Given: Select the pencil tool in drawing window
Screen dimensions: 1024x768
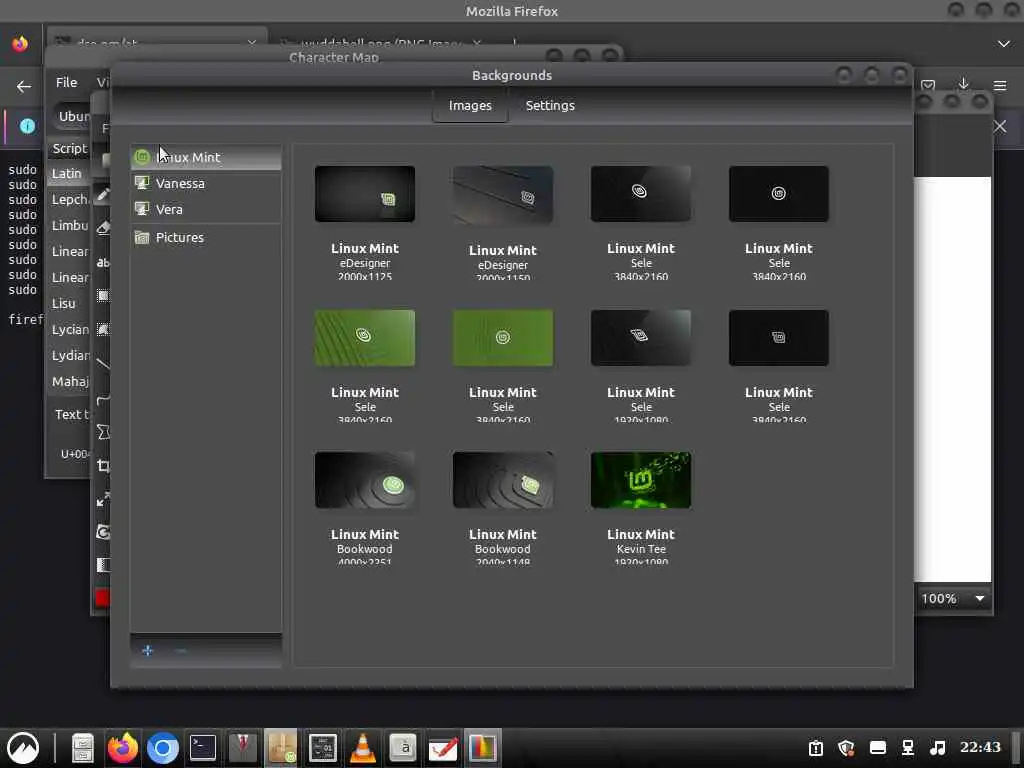Looking at the screenshot, I should point(103,195).
